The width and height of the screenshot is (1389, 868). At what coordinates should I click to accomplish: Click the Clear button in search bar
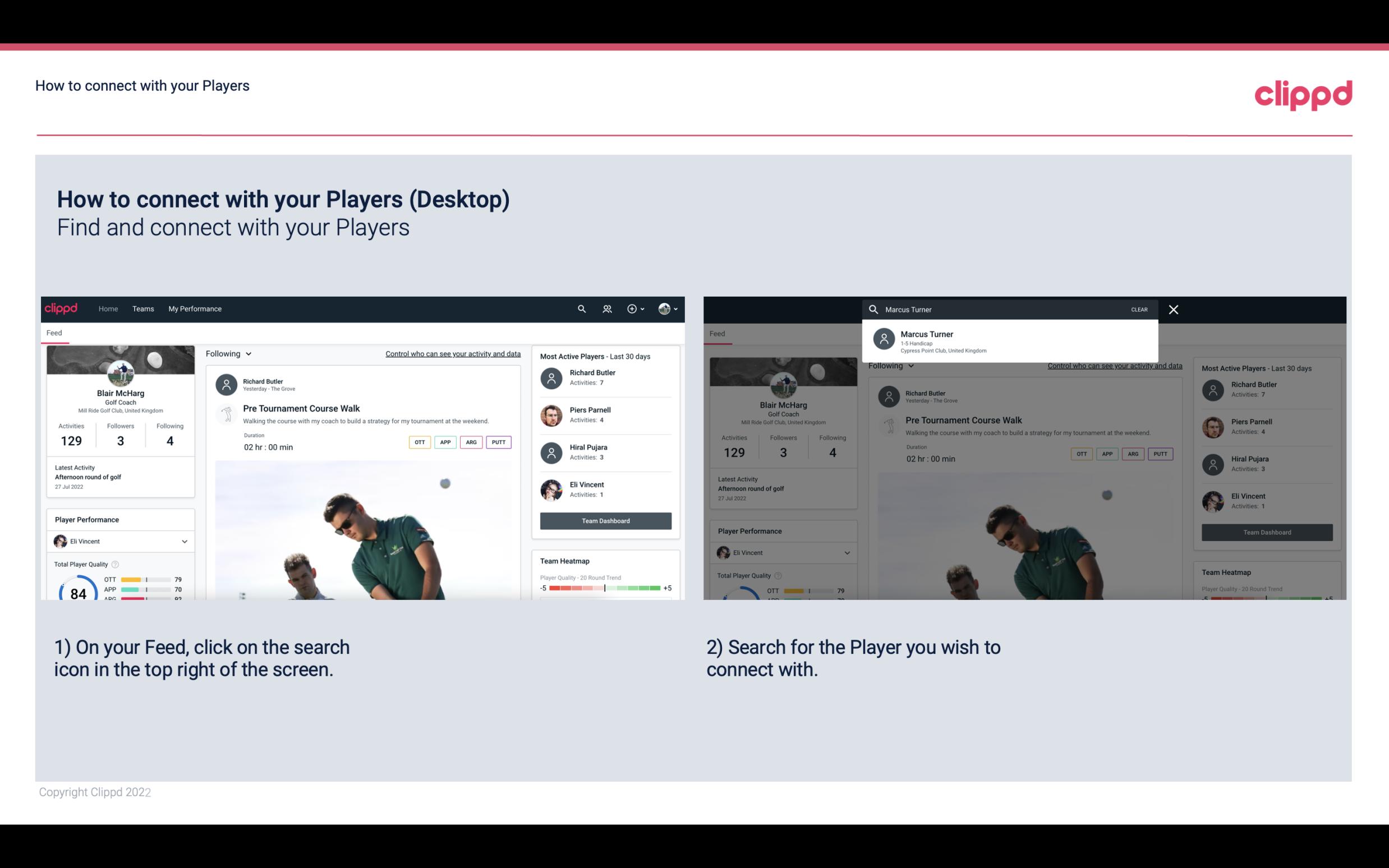tap(1139, 309)
